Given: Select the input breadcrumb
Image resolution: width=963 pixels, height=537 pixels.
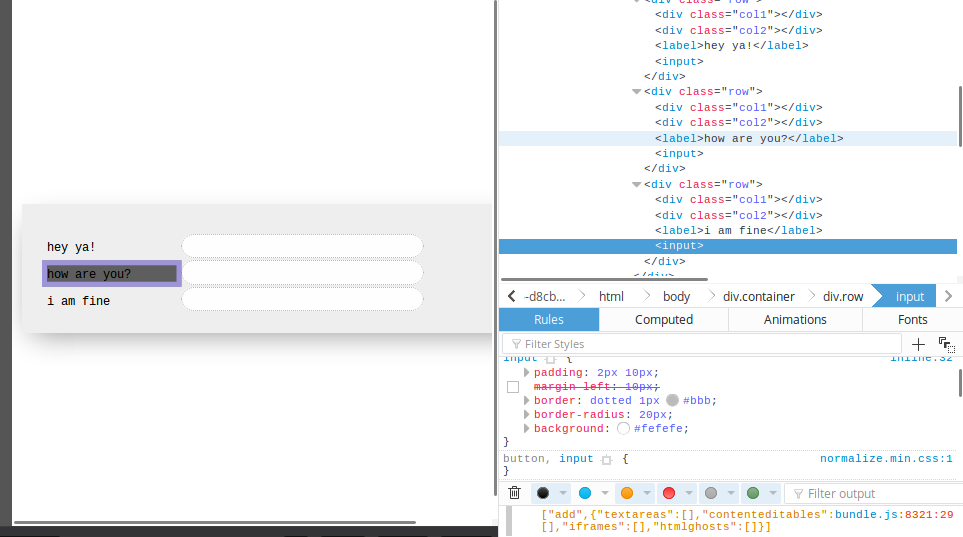Looking at the screenshot, I should click(910, 296).
